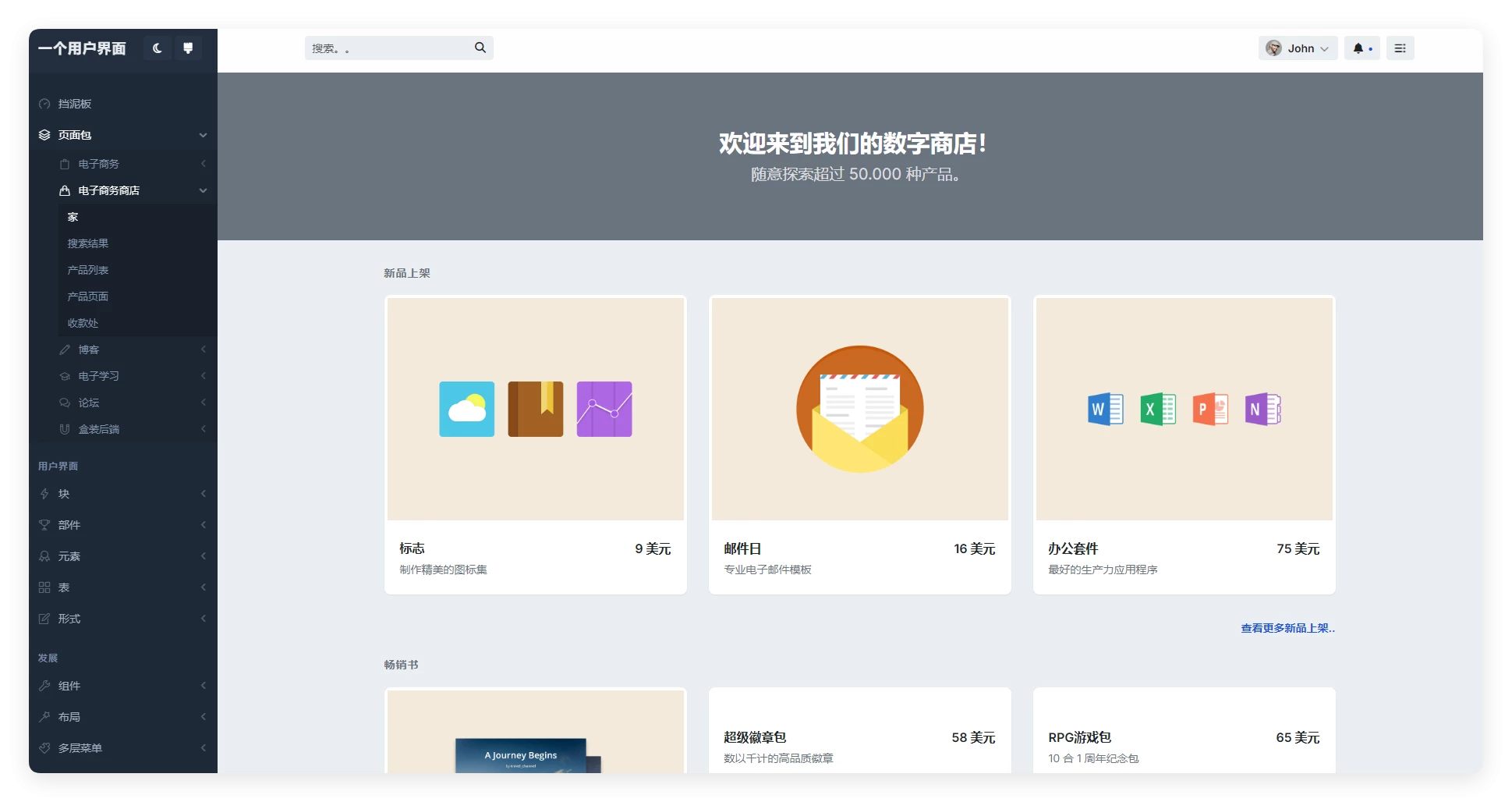Click the 部件 trophy icon

tap(44, 525)
